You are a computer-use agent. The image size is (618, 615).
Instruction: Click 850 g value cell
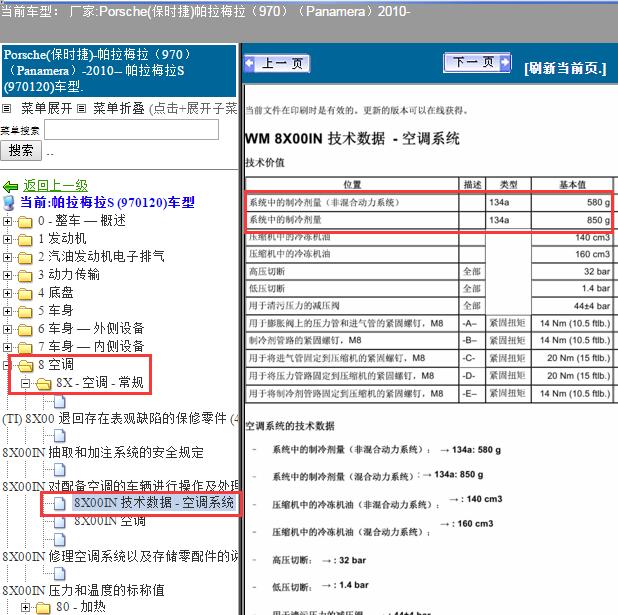571,220
